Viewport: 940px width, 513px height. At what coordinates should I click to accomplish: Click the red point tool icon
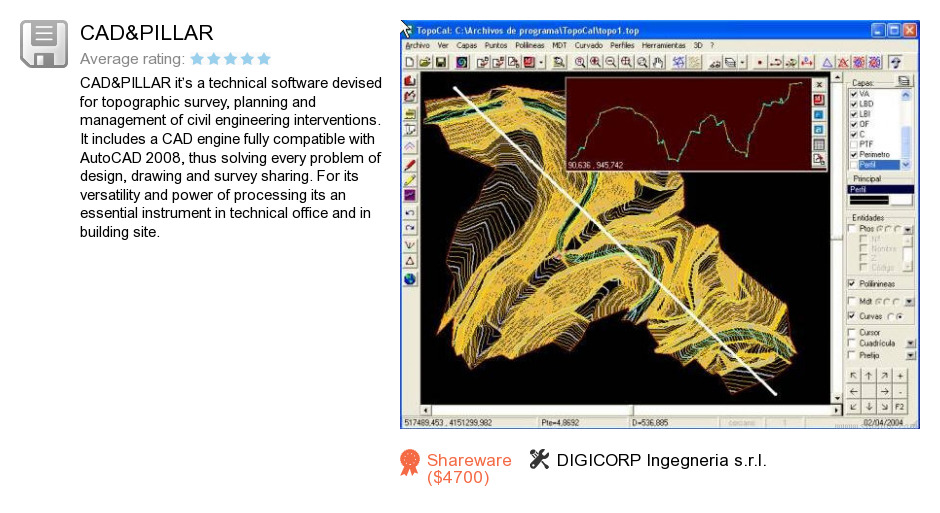point(760,62)
